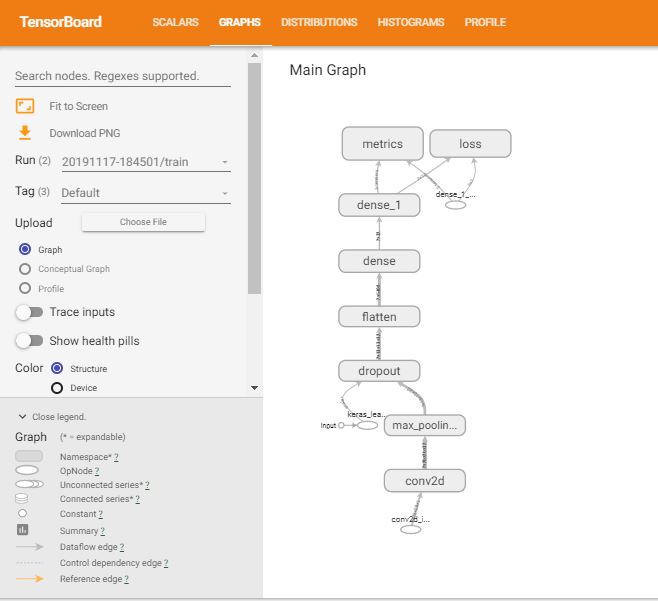Open the Run dropdown 20191117-184501/train
Image resolution: width=658 pixels, height=601 pixels.
click(145, 162)
